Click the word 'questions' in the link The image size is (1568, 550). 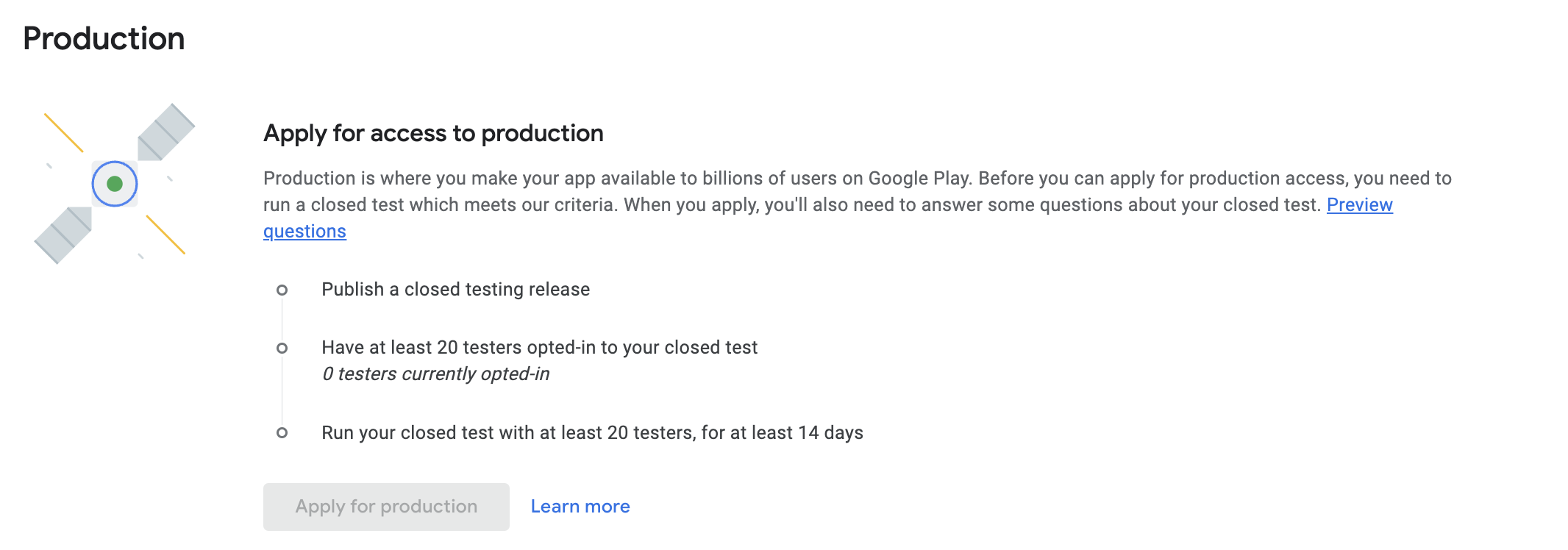click(x=304, y=231)
